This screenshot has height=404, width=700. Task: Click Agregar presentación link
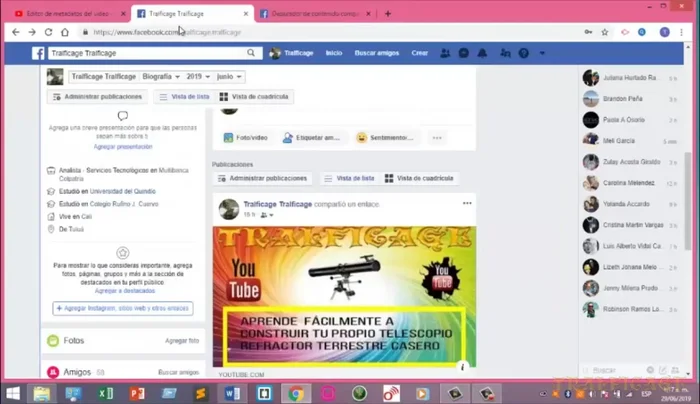click(x=123, y=146)
